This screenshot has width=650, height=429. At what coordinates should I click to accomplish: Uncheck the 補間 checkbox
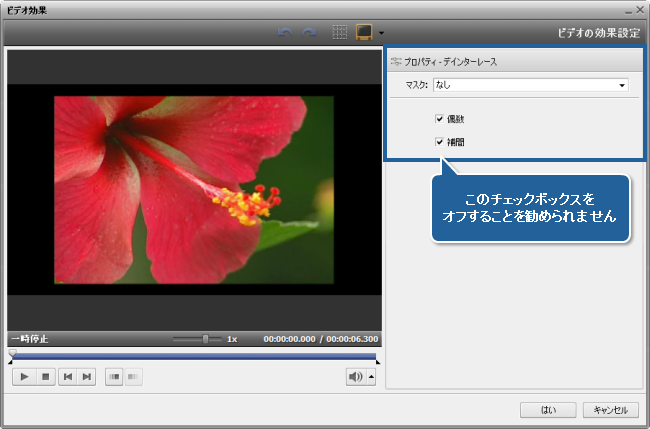click(x=439, y=142)
